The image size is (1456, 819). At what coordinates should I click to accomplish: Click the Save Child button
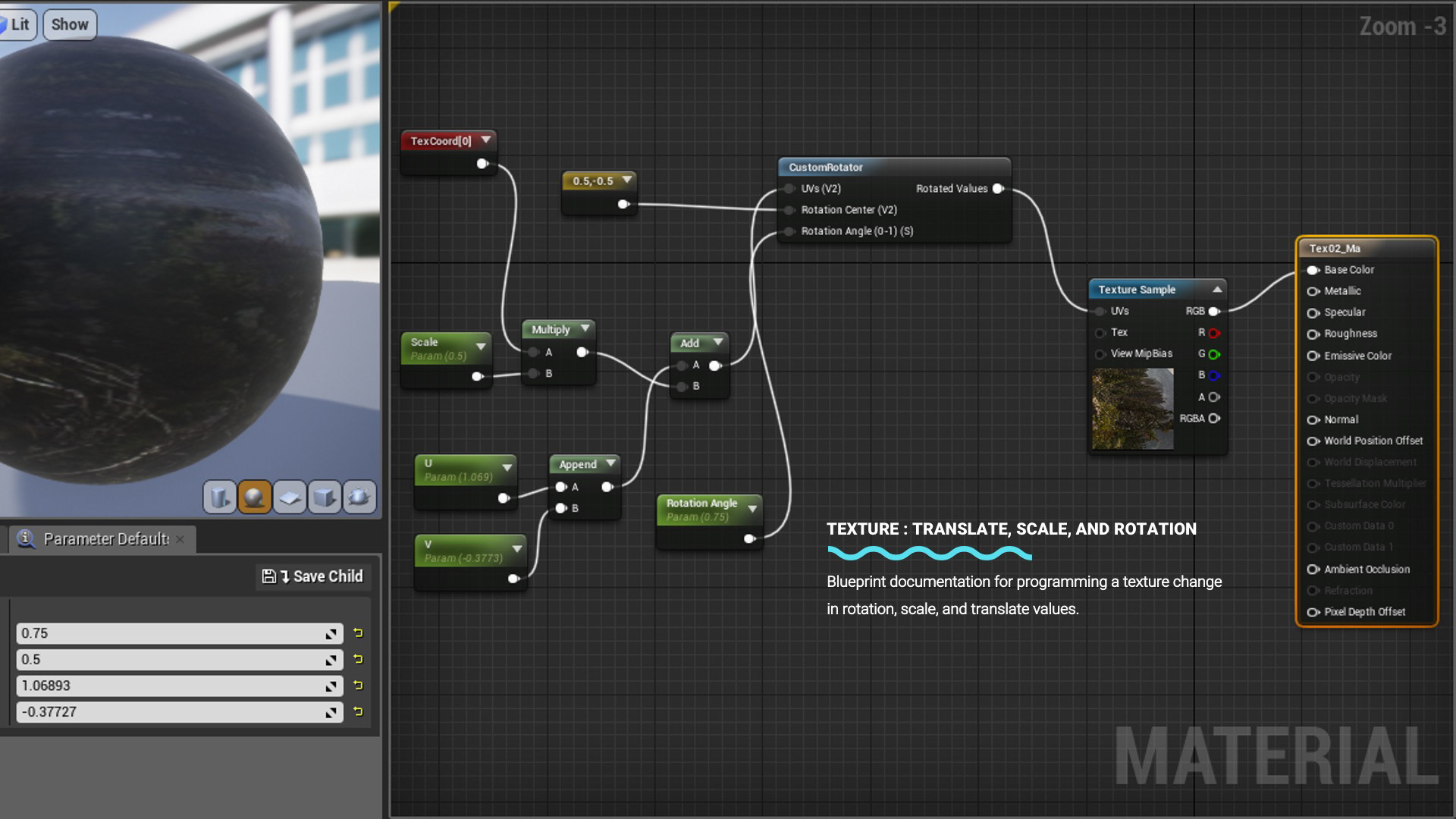pyautogui.click(x=312, y=576)
